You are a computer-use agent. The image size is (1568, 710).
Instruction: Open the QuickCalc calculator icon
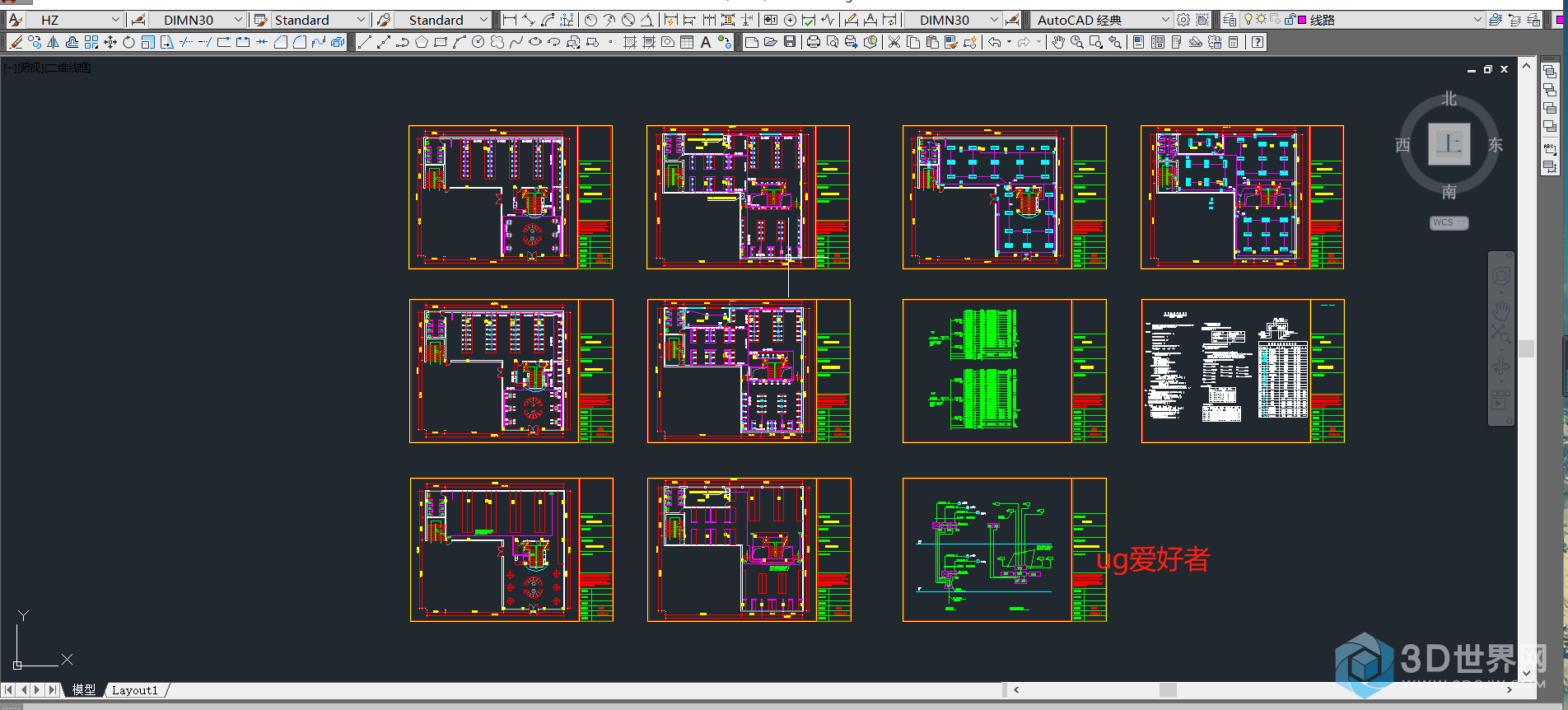[x=1233, y=42]
